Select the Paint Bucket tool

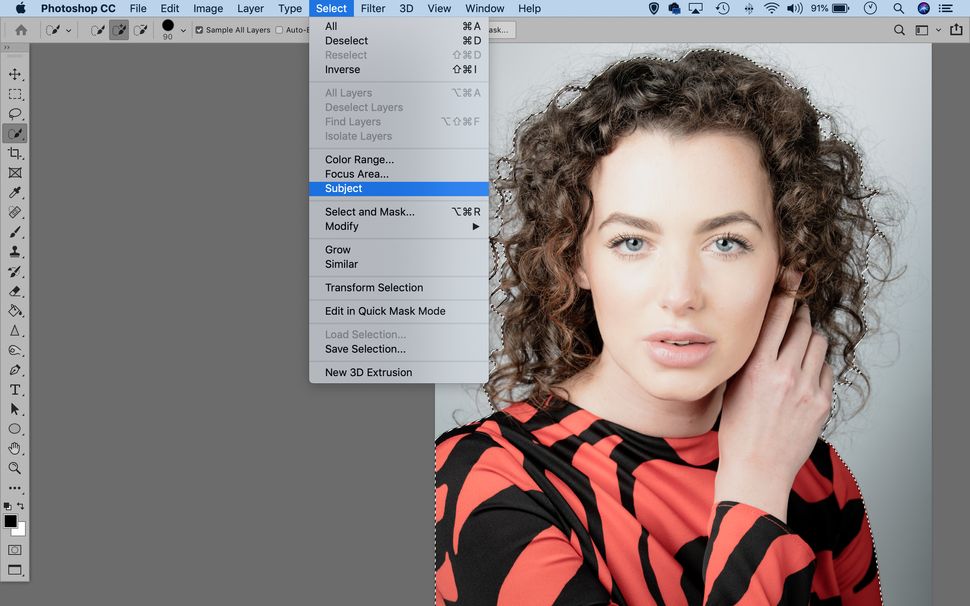[15, 310]
